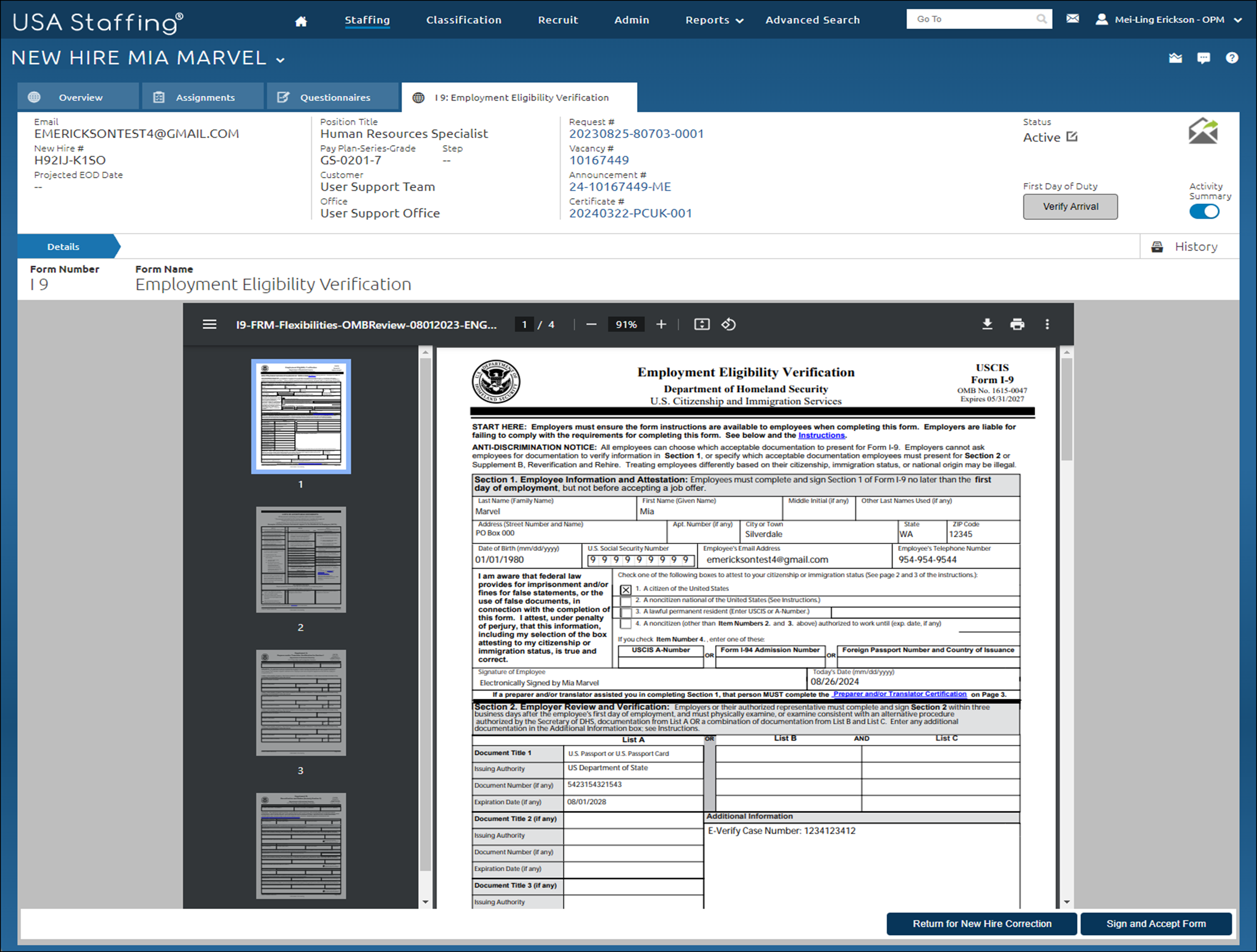Rotate the PDF counterclockwise
The height and width of the screenshot is (952, 1257).
[x=729, y=324]
